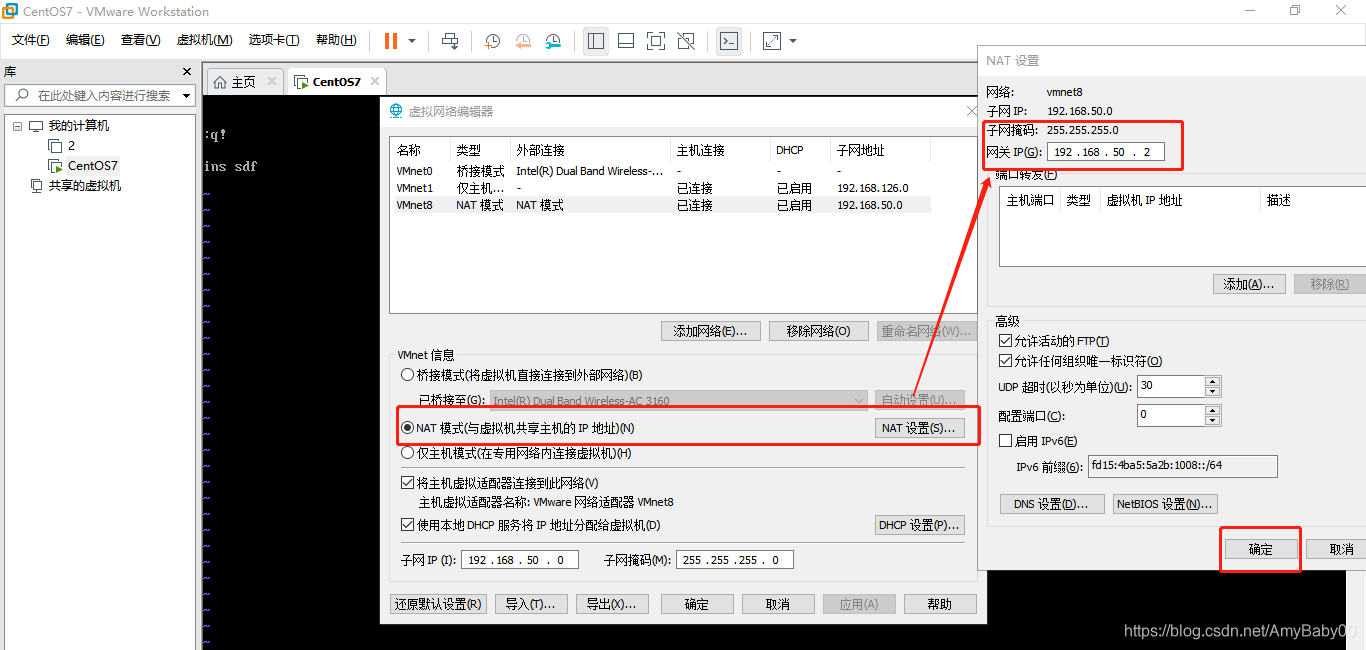
Task: Click the full screen mode icon
Action: [656, 41]
